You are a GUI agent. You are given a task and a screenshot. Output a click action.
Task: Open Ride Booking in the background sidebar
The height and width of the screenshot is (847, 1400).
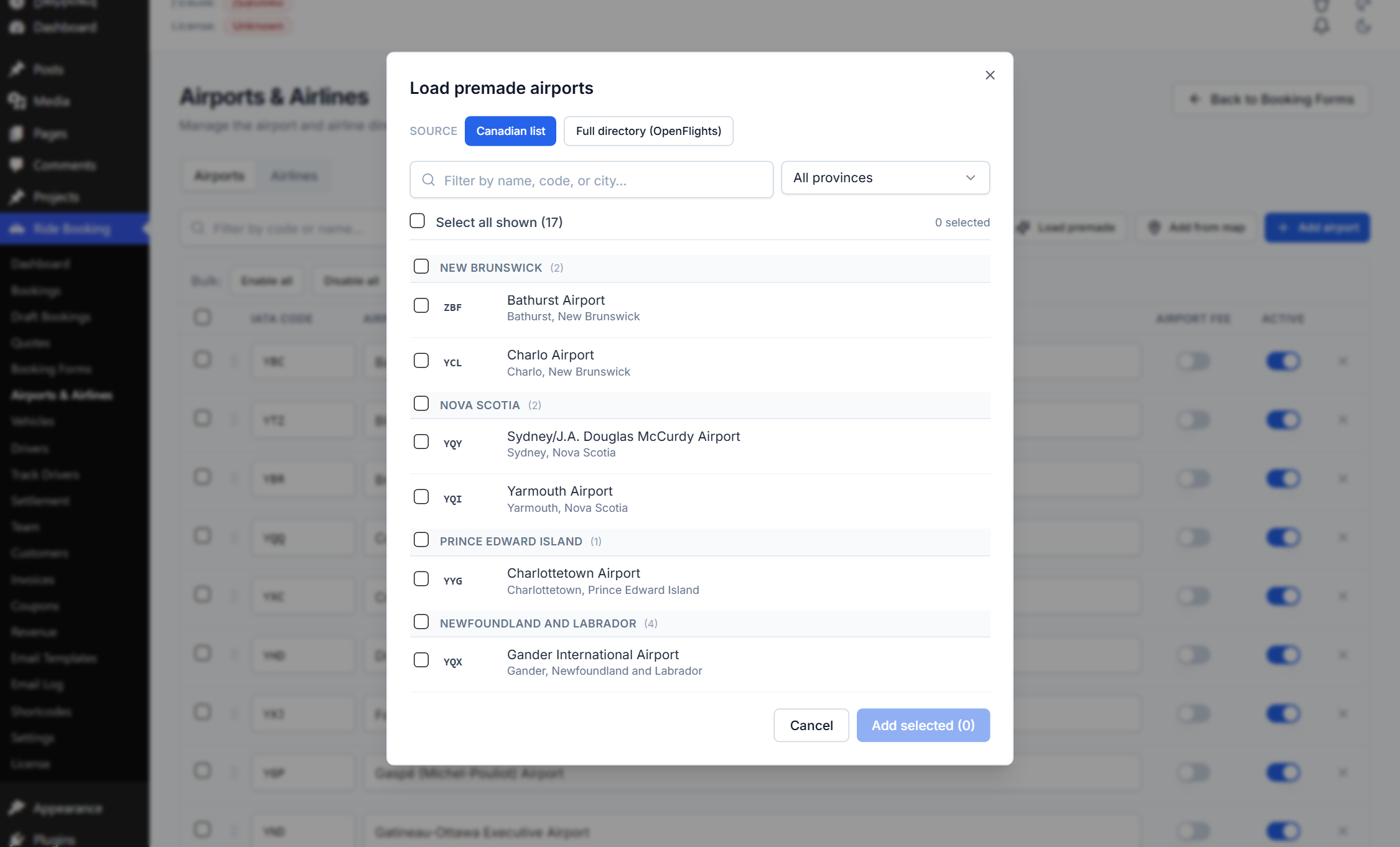[74, 229]
